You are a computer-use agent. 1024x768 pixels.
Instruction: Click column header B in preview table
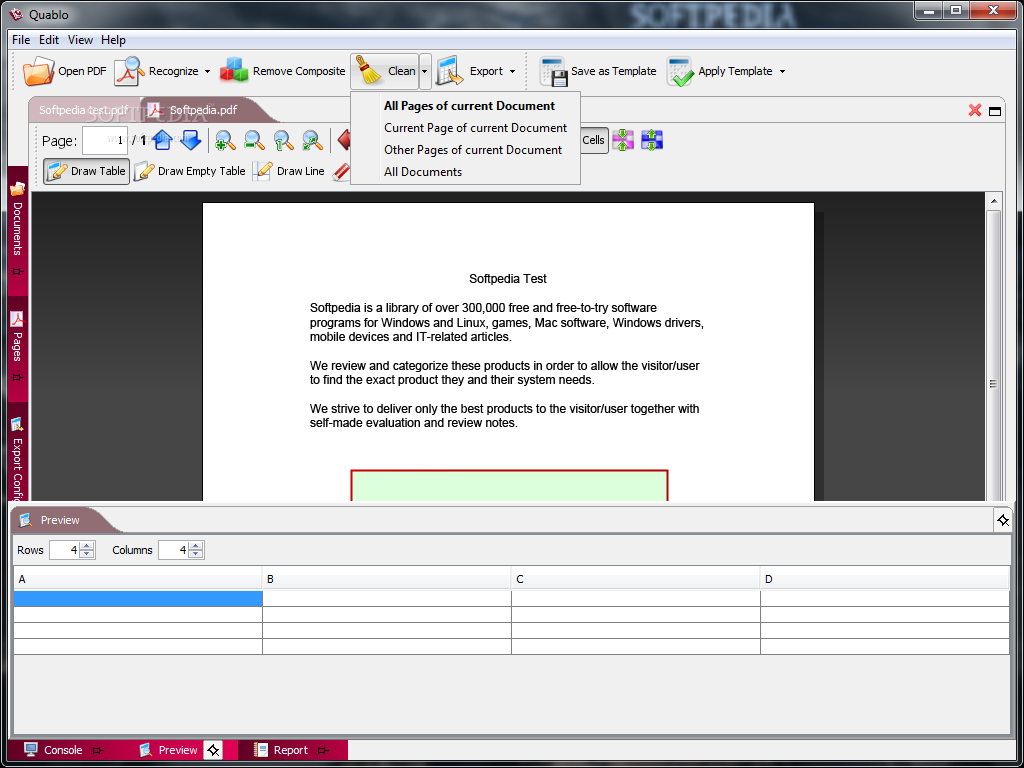(x=386, y=579)
